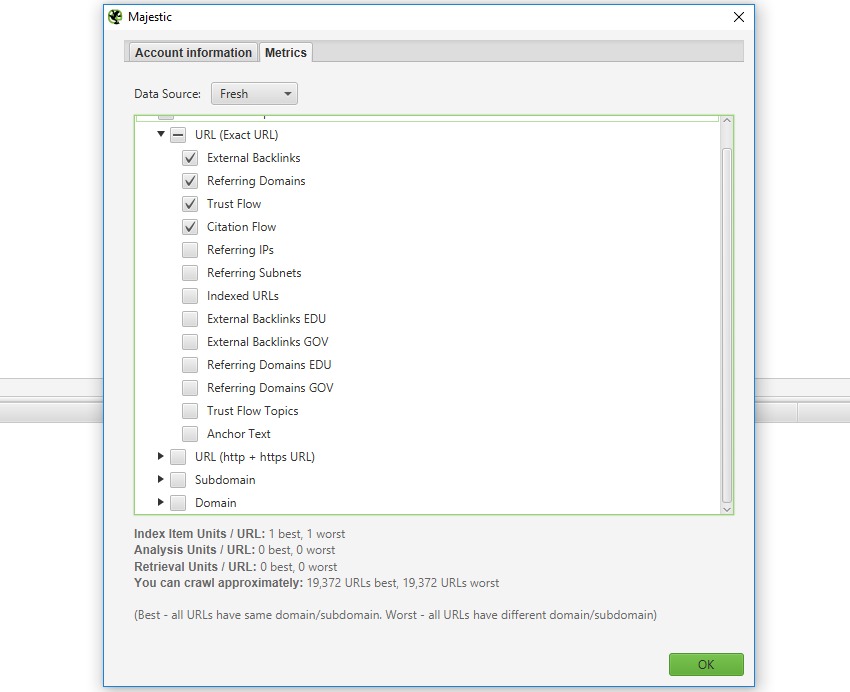Uncheck the External Backlinks checkbox

(190, 158)
